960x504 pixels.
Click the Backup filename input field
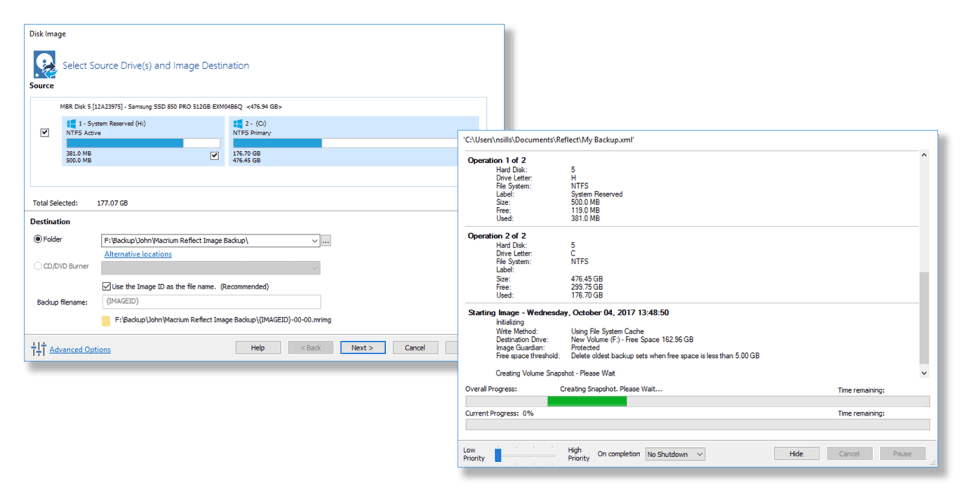coord(210,302)
